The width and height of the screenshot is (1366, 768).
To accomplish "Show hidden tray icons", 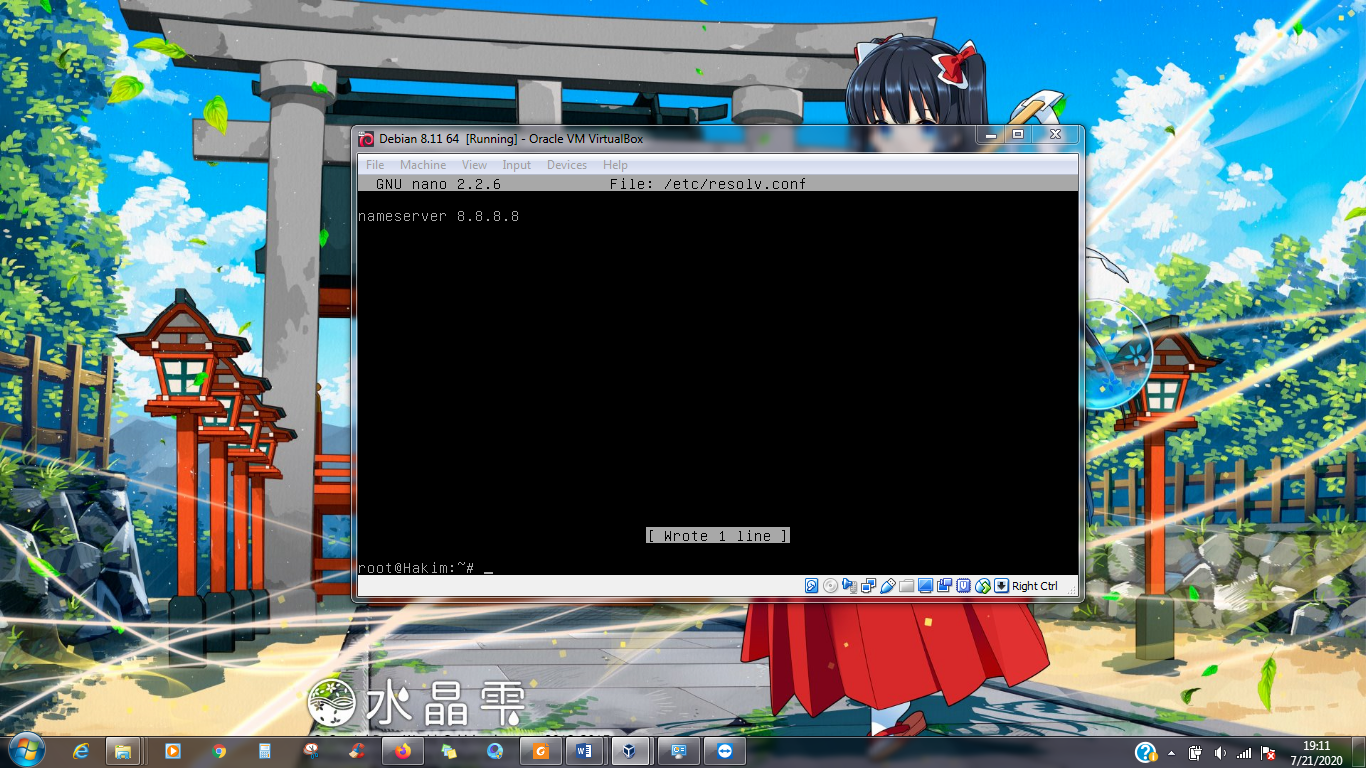I will click(x=1171, y=753).
